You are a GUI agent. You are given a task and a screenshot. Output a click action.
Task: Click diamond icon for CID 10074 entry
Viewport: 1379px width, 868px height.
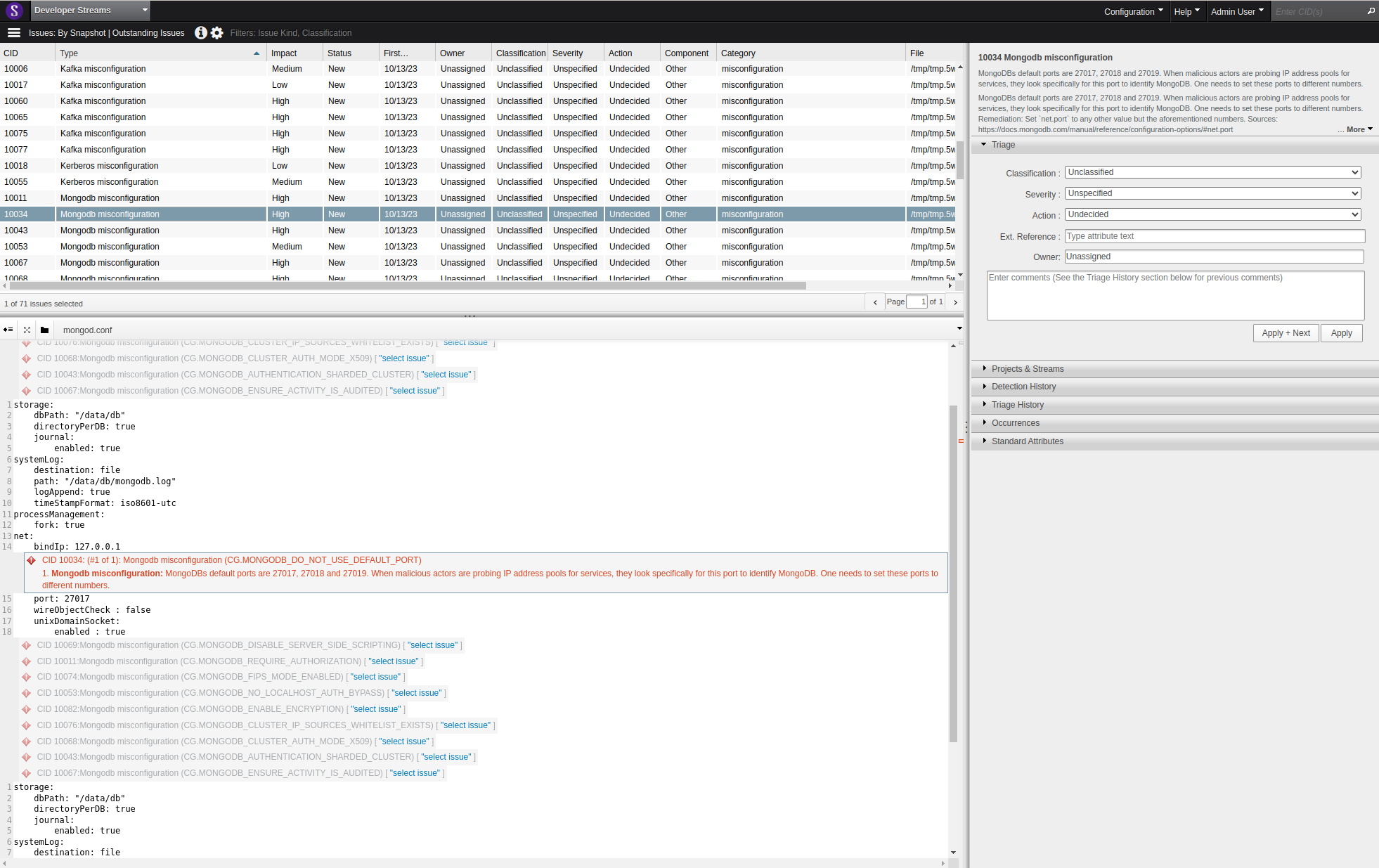[x=26, y=677]
